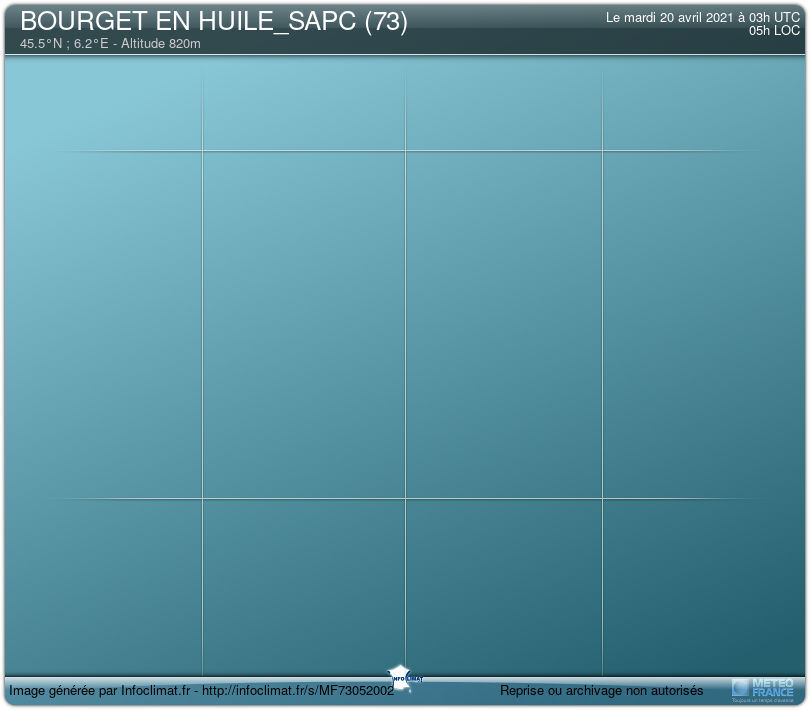Click the 'Reprise ou archivage non autorisés' notice
The width and height of the screenshot is (810, 710).
(601, 691)
